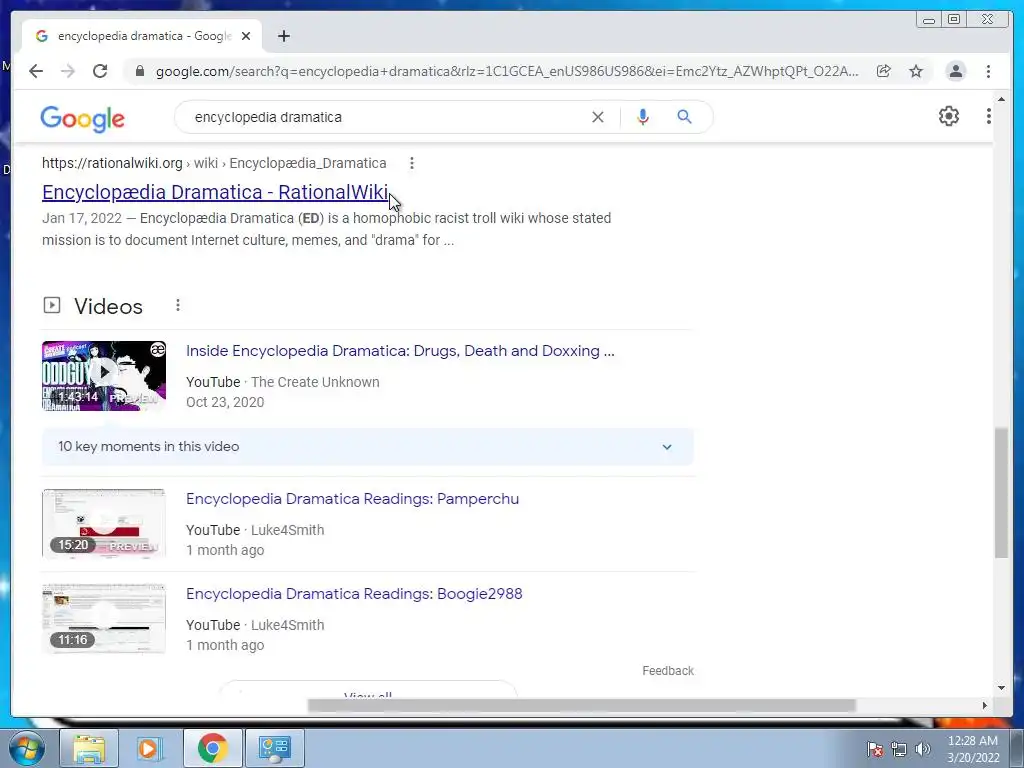1024x768 pixels.
Task: Click the horizontal scrollbar thumb
Action: pos(581,705)
